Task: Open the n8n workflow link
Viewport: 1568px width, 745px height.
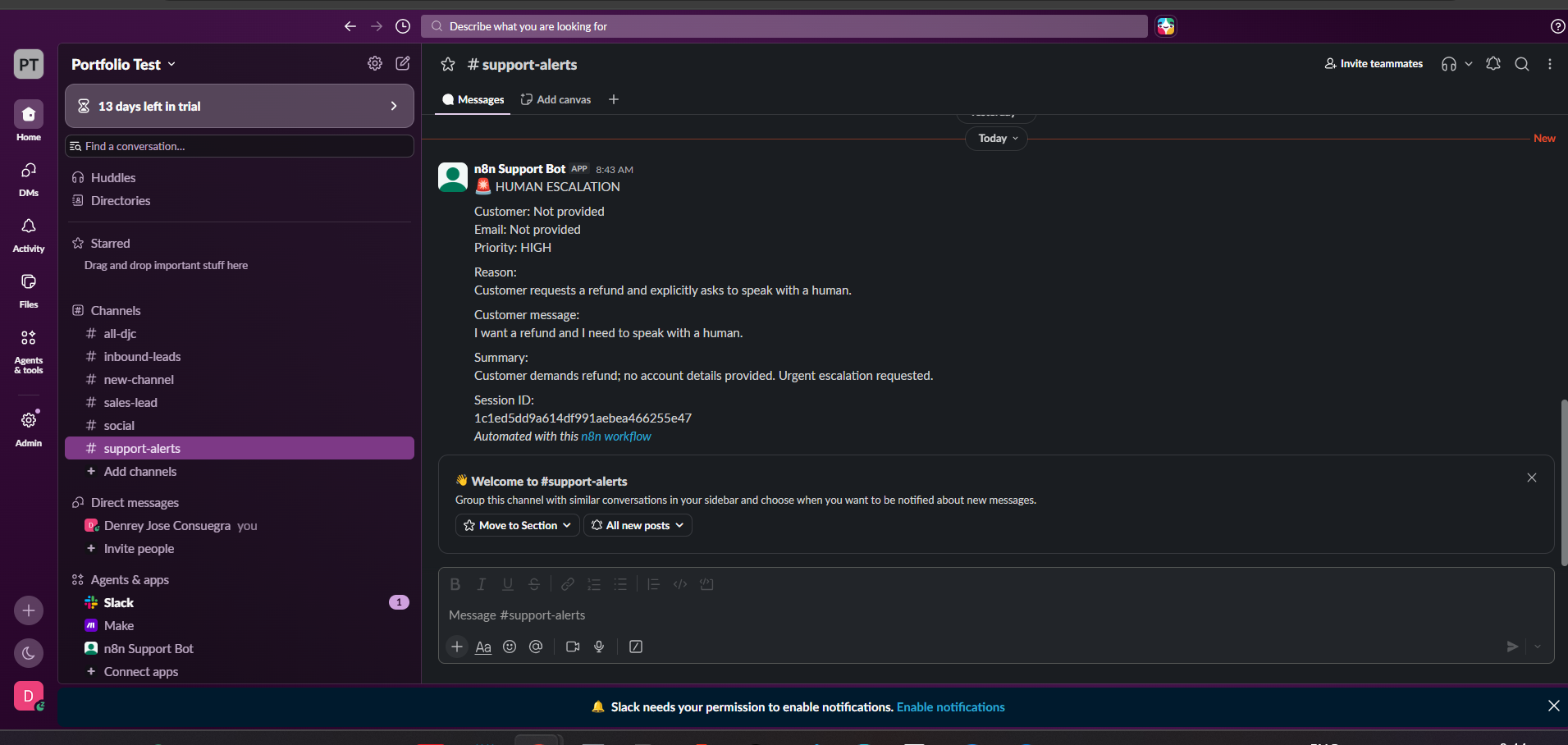Action: click(x=616, y=436)
